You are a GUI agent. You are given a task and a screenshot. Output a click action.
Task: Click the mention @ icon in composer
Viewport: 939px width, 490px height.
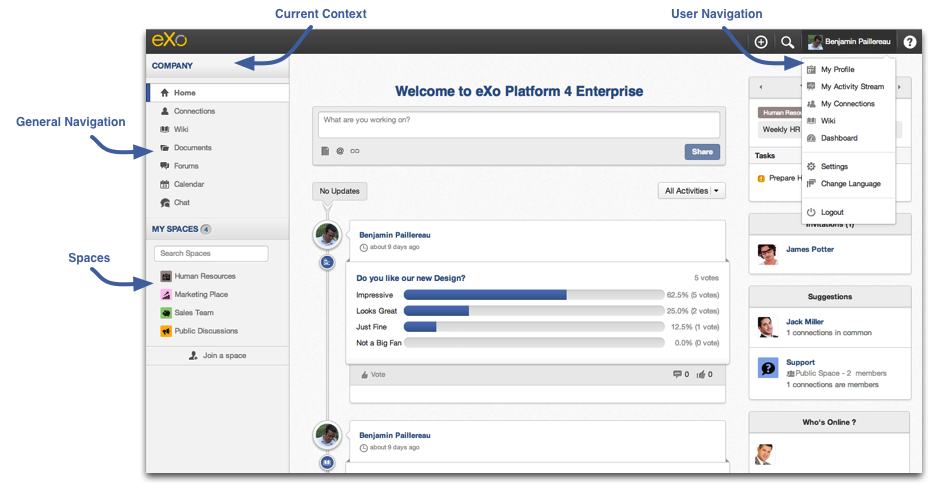tap(340, 151)
